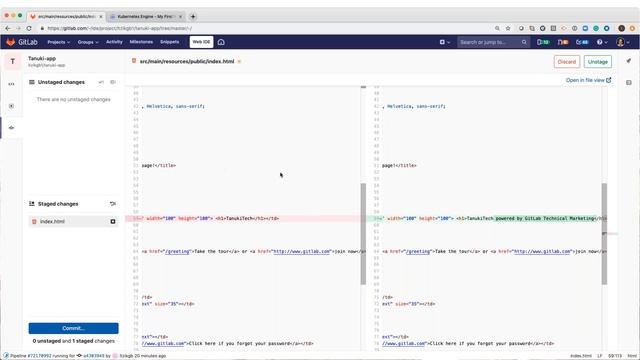The height and width of the screenshot is (360, 640).
Task: Click the Discard button
Action: [x=567, y=62]
